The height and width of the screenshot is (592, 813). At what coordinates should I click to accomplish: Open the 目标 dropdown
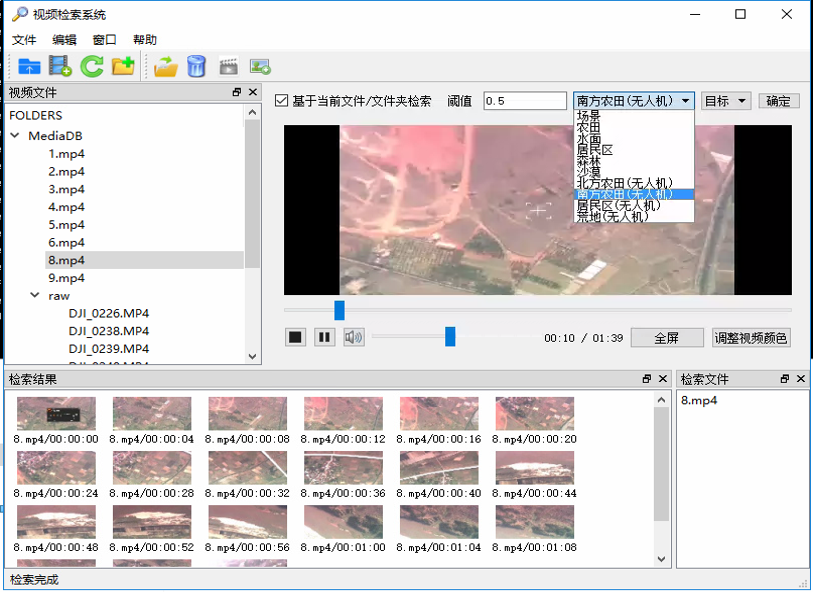click(x=726, y=101)
